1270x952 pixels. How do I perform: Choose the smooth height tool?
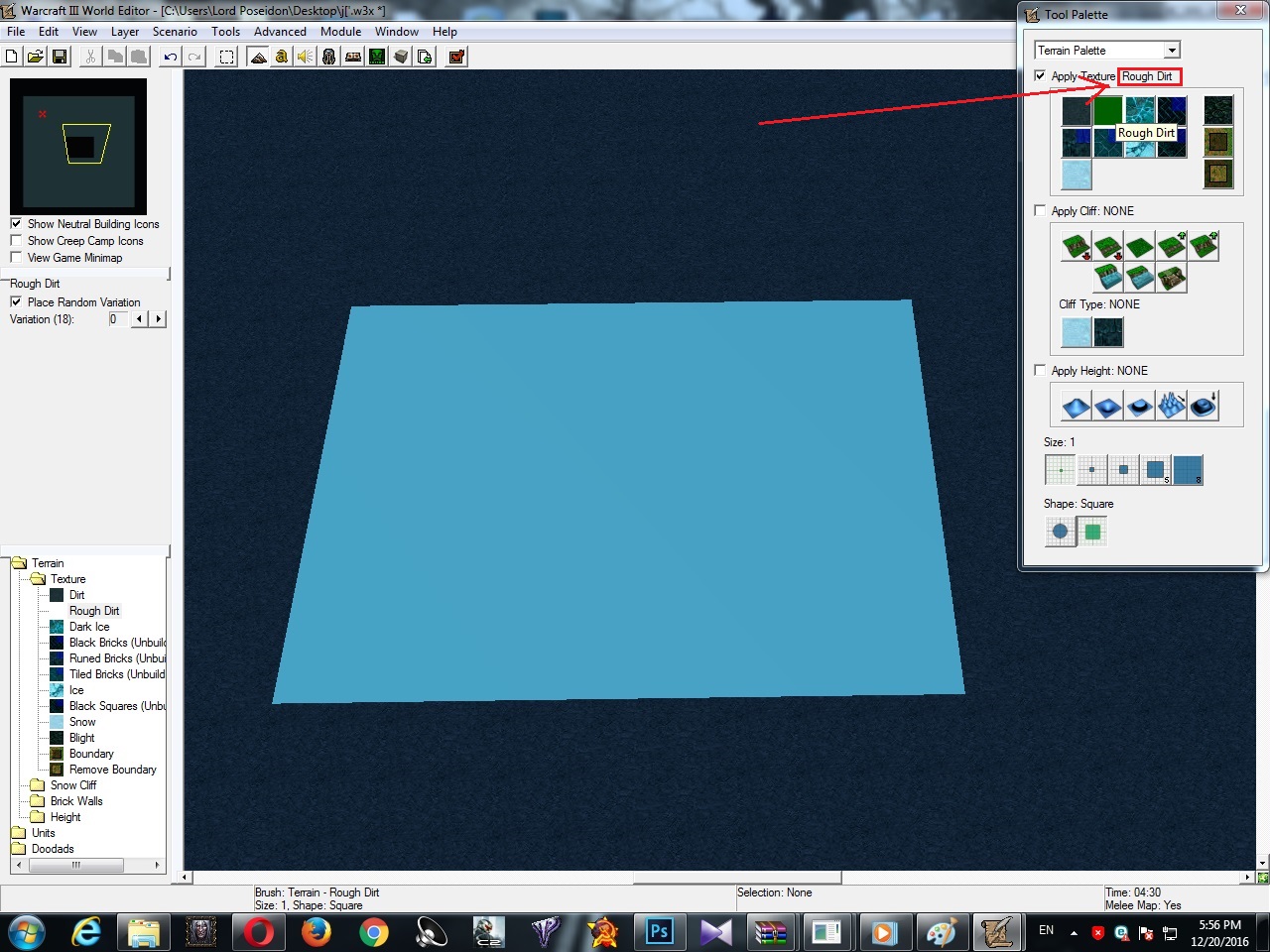tap(1203, 405)
